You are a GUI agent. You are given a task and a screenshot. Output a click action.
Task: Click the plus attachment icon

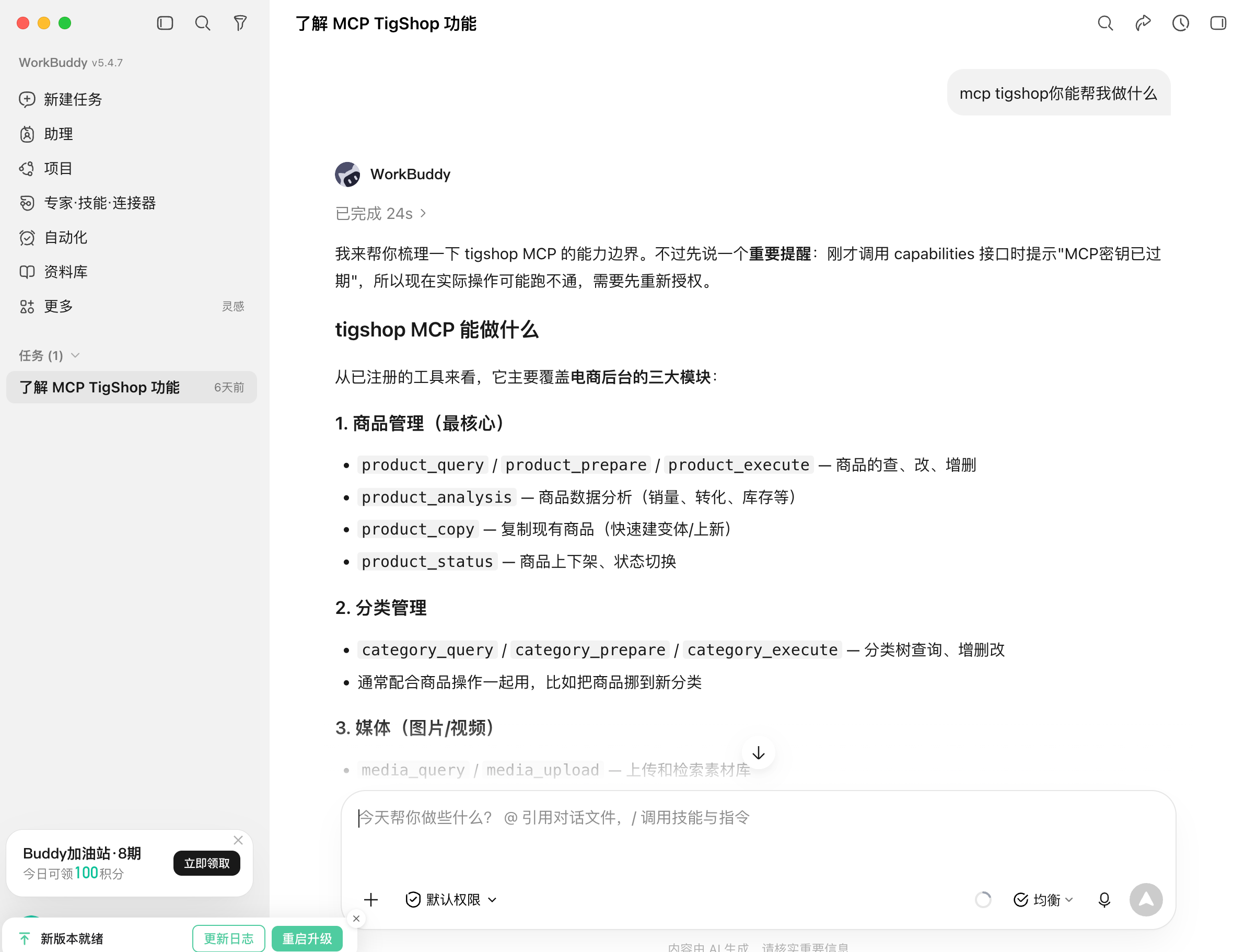[371, 899]
